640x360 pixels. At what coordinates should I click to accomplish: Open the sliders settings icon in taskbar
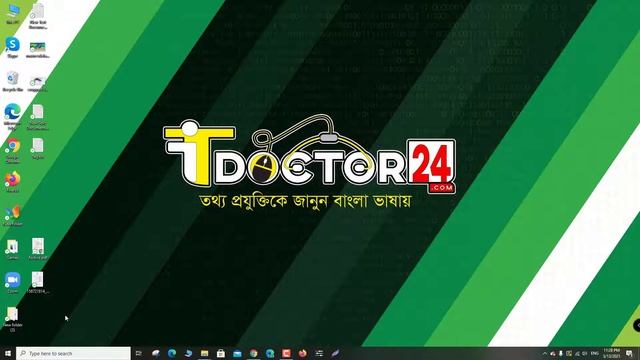coord(319,353)
